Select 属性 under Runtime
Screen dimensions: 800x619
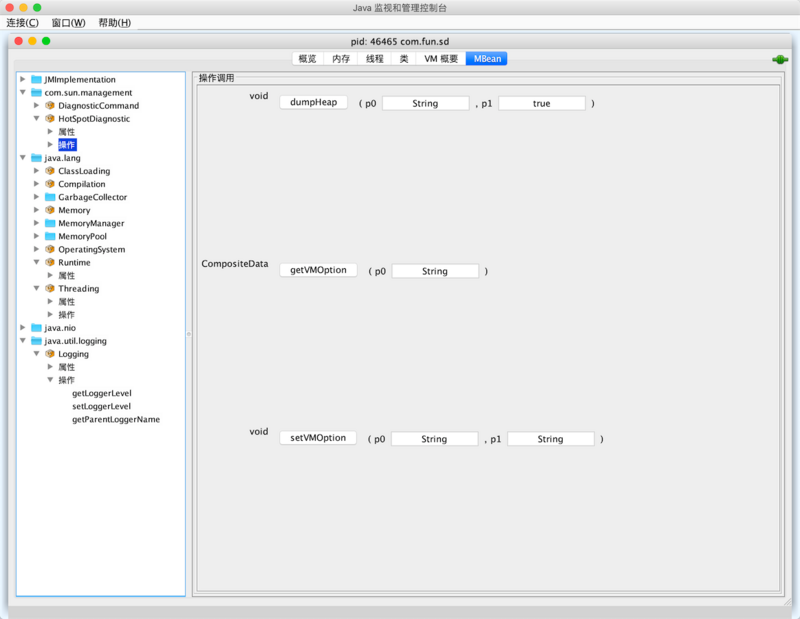(x=66, y=276)
